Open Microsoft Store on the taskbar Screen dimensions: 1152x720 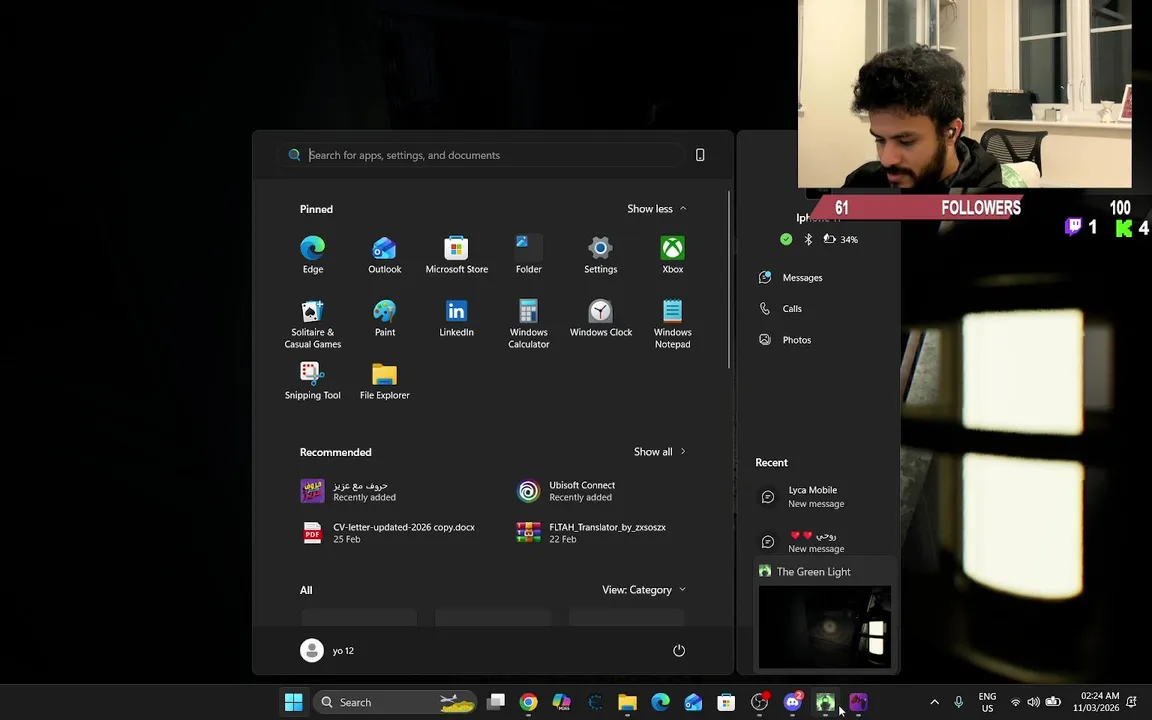[x=726, y=702]
